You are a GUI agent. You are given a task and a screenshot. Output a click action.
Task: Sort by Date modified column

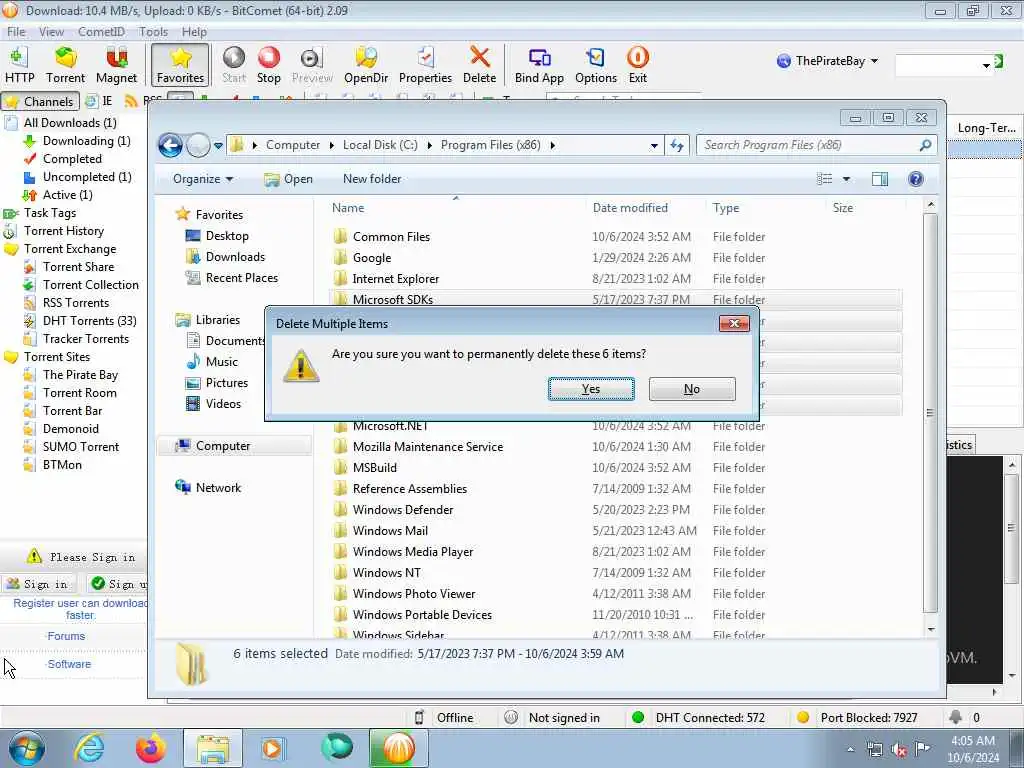point(630,208)
